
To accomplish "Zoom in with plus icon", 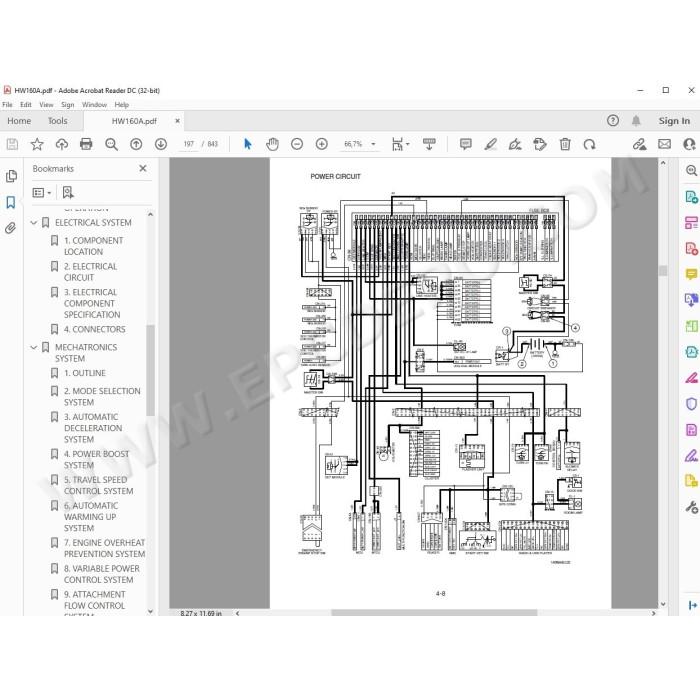I will 321,144.
